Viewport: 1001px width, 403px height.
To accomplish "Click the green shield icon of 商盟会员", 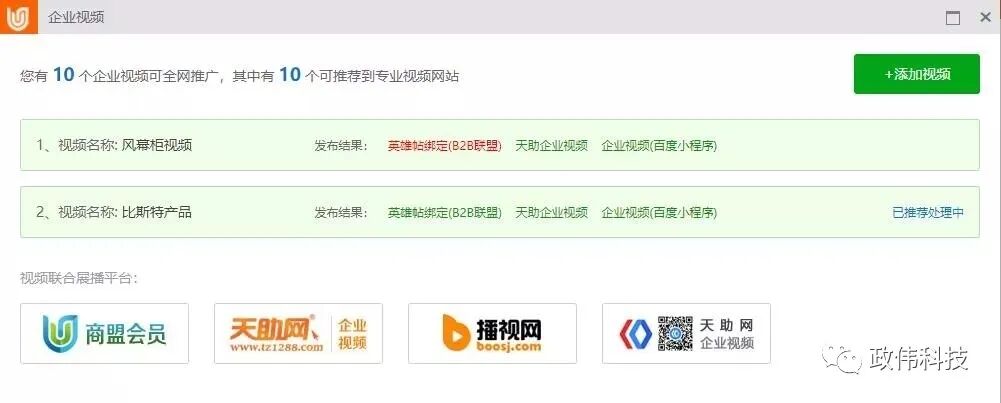I will [x=60, y=333].
